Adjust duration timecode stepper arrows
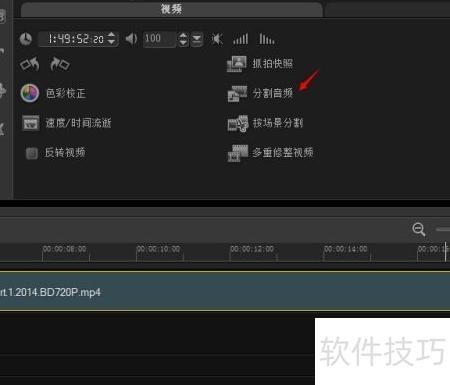450x385 pixels. (x=112, y=39)
